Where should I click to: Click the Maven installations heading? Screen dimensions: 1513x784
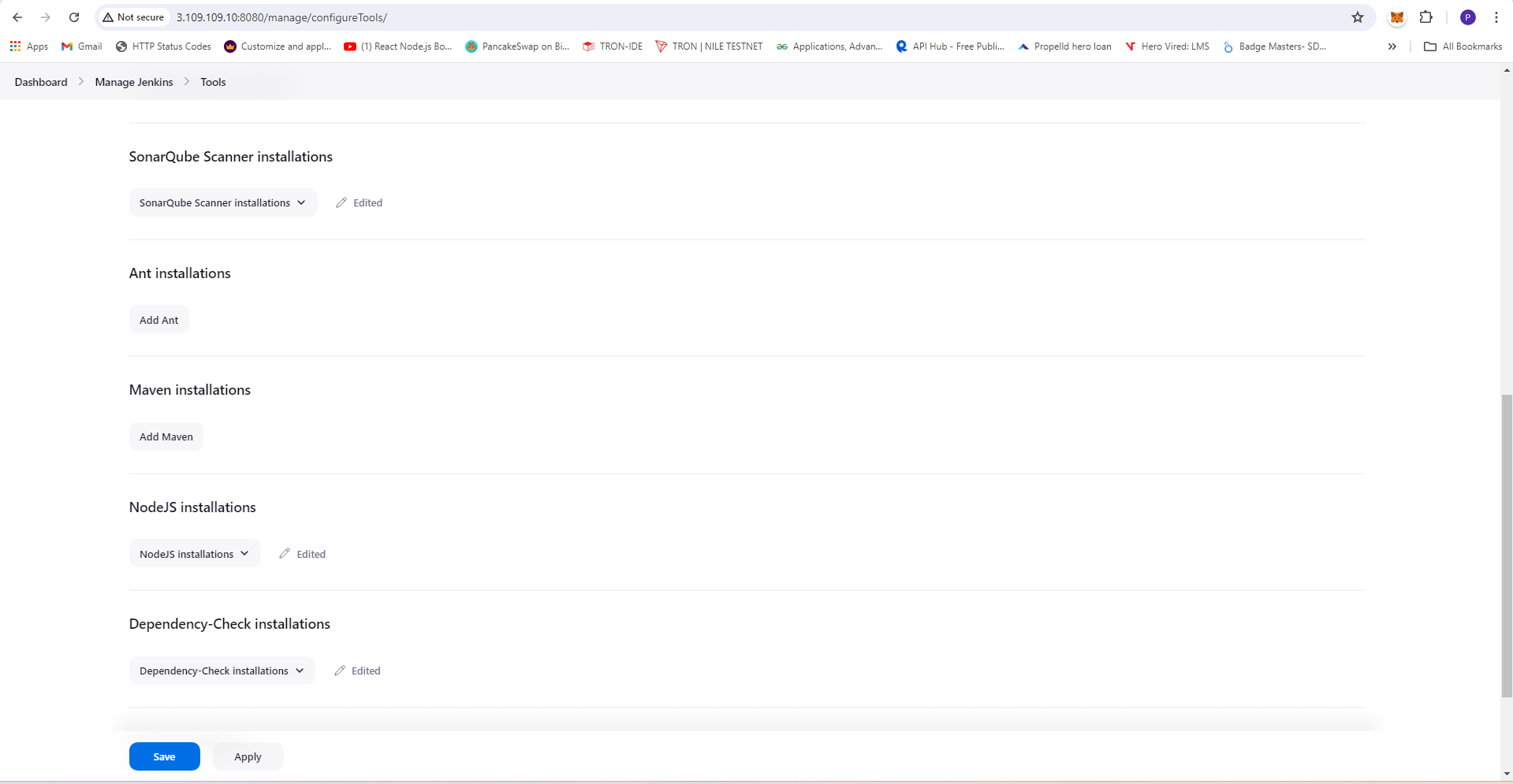point(190,390)
